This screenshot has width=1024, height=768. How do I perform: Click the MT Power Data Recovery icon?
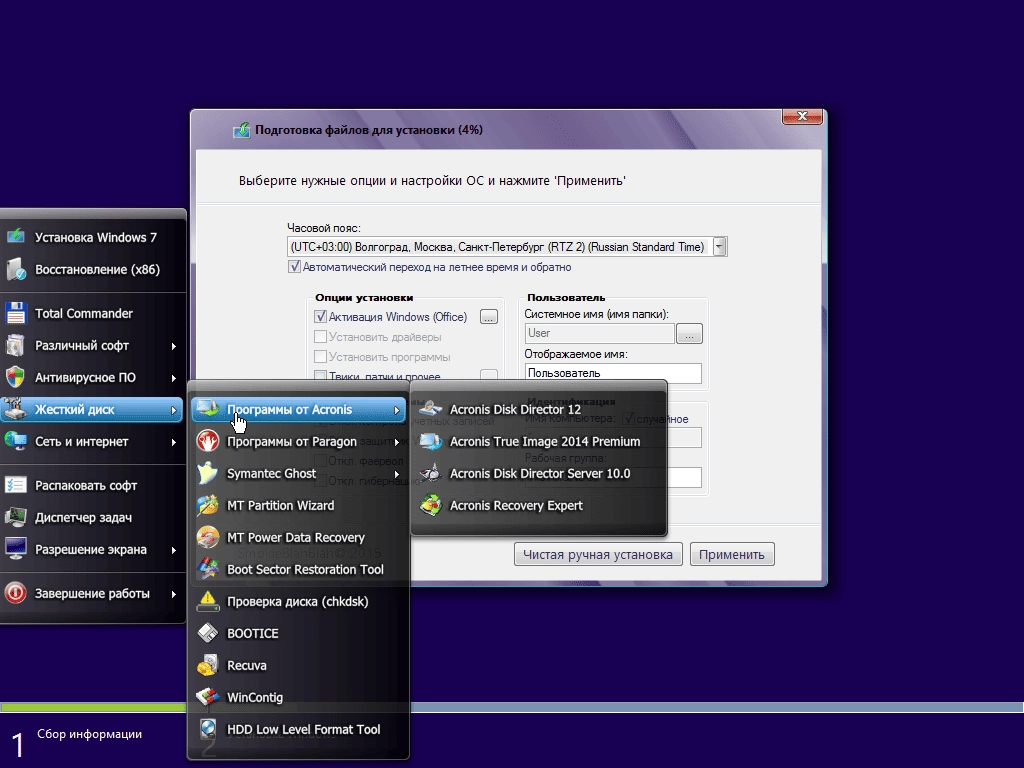pos(208,537)
